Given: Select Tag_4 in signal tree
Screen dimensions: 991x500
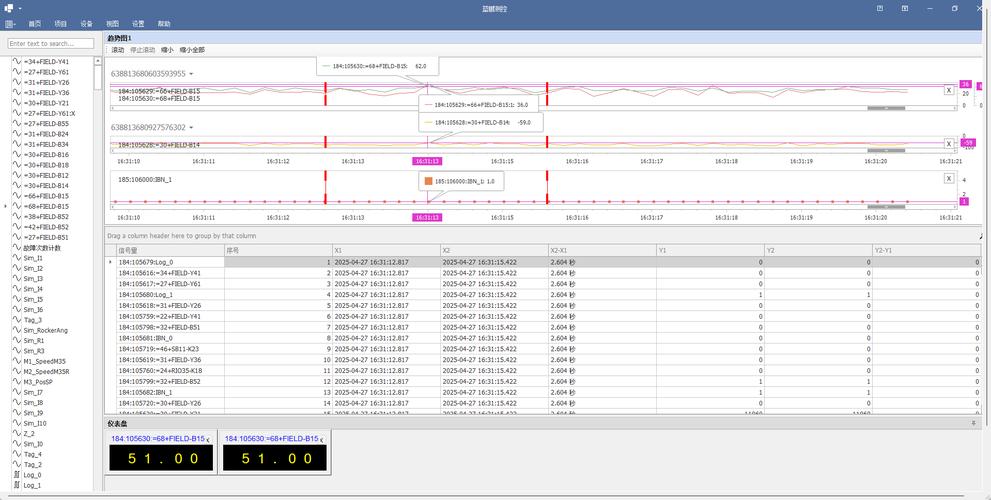Looking at the screenshot, I should [32, 454].
